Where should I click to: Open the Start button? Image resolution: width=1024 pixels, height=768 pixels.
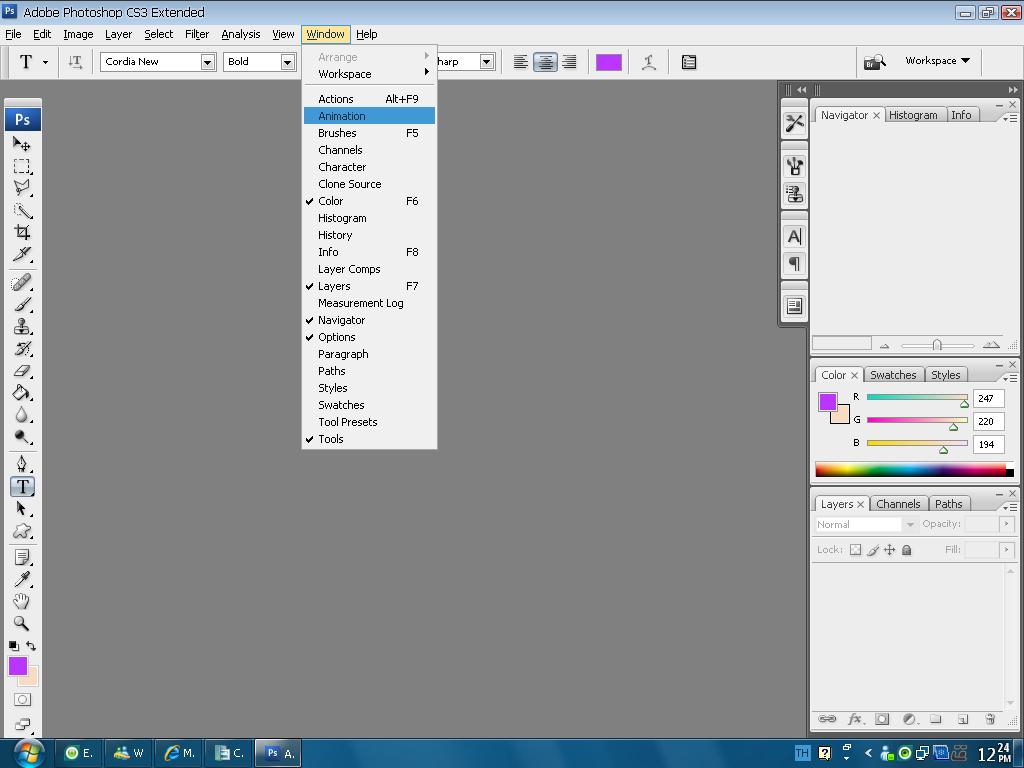tap(29, 753)
